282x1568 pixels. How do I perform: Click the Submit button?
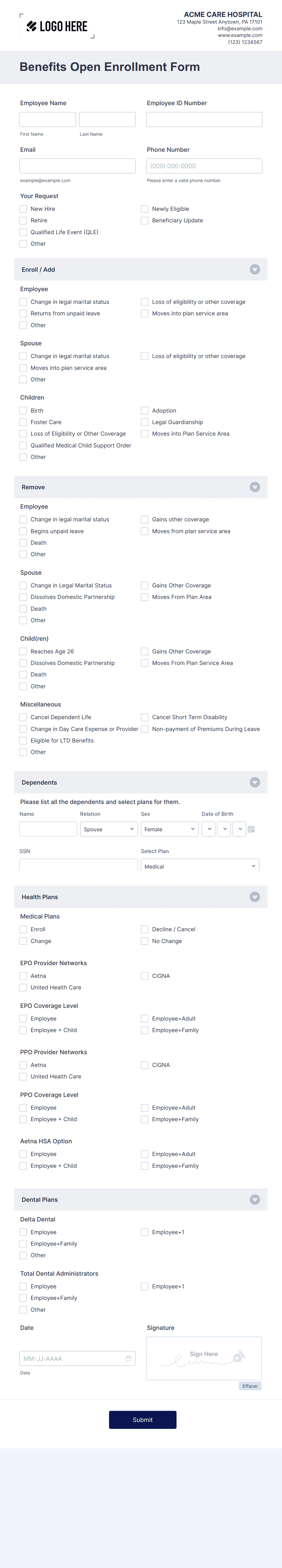tap(143, 1420)
